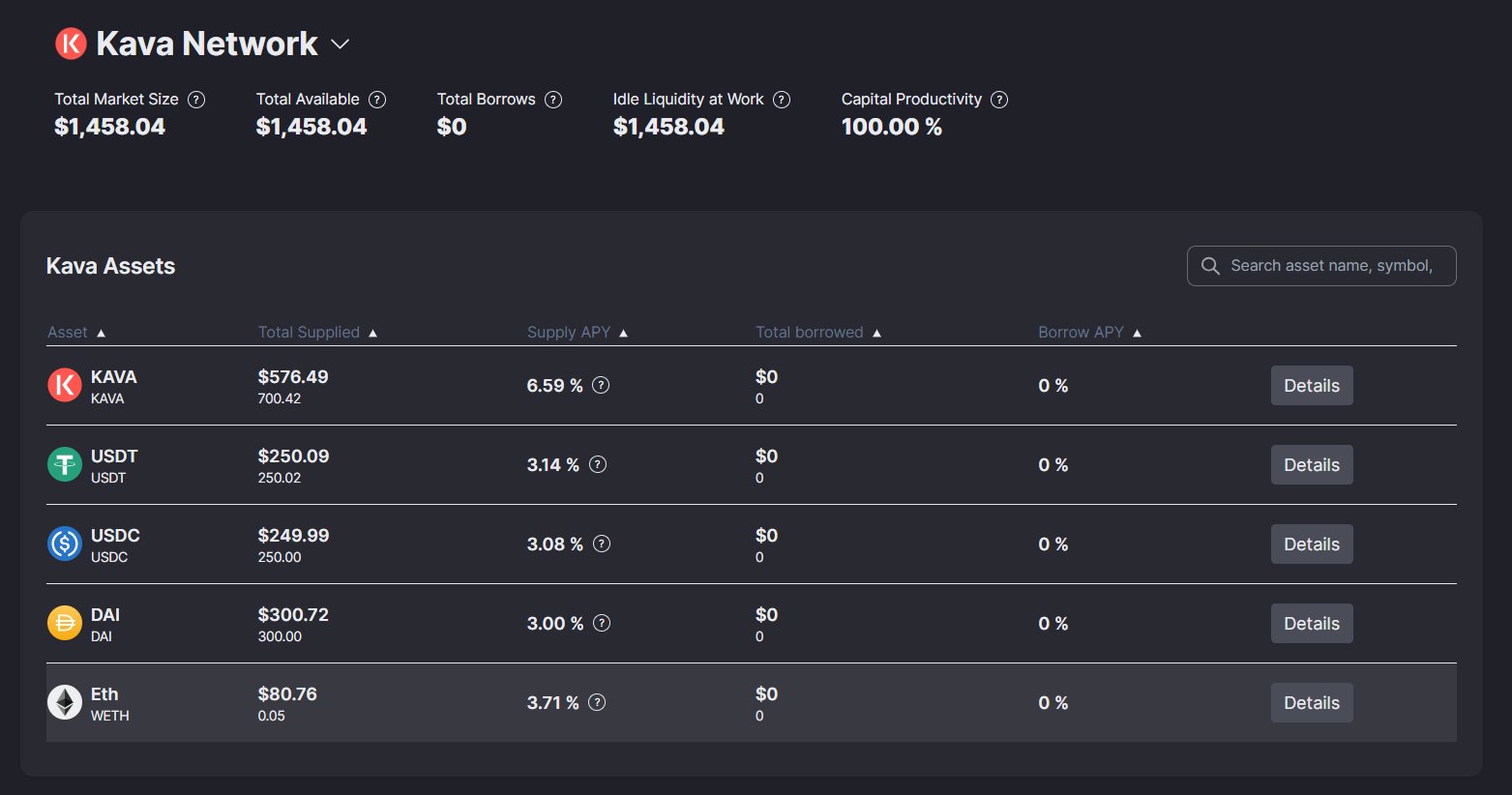Click the 0.05 WETH token amount
The height and width of the screenshot is (795, 1512).
272,716
